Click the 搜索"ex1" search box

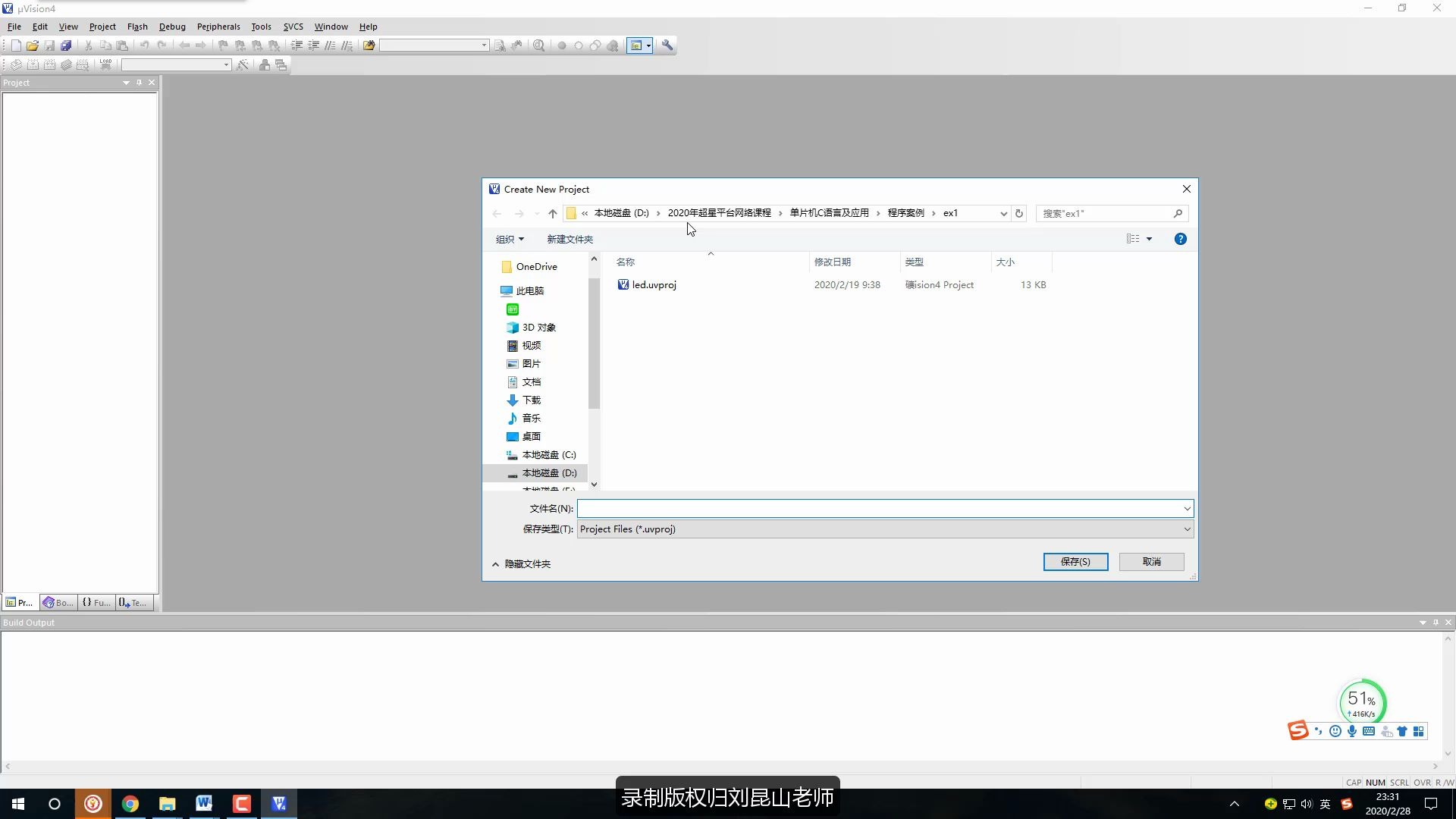coord(1106,214)
